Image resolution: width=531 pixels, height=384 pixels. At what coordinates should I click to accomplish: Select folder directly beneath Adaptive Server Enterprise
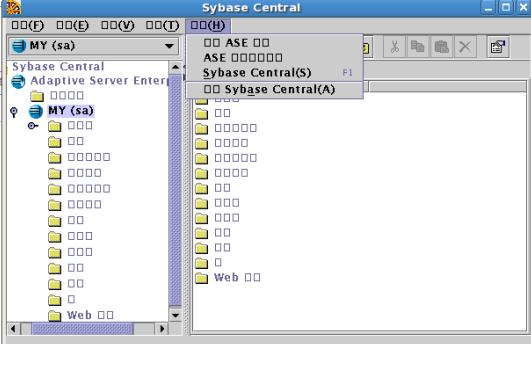click(x=57, y=96)
